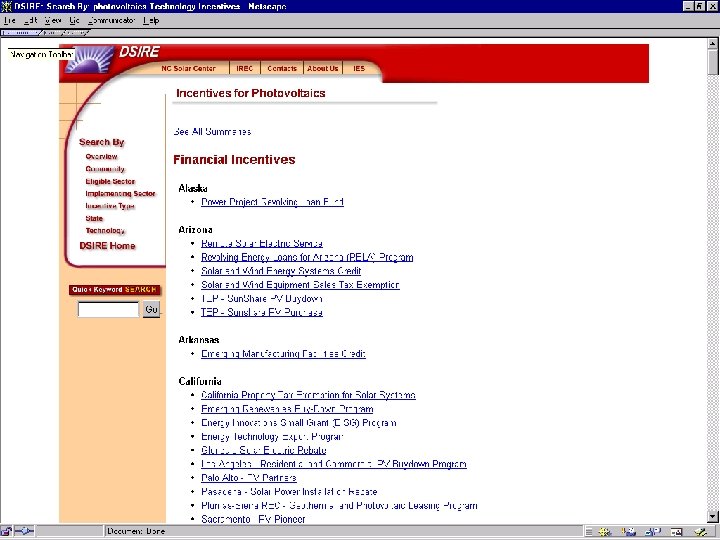
Task: Open Navigator from the component bar
Action: coord(604,532)
